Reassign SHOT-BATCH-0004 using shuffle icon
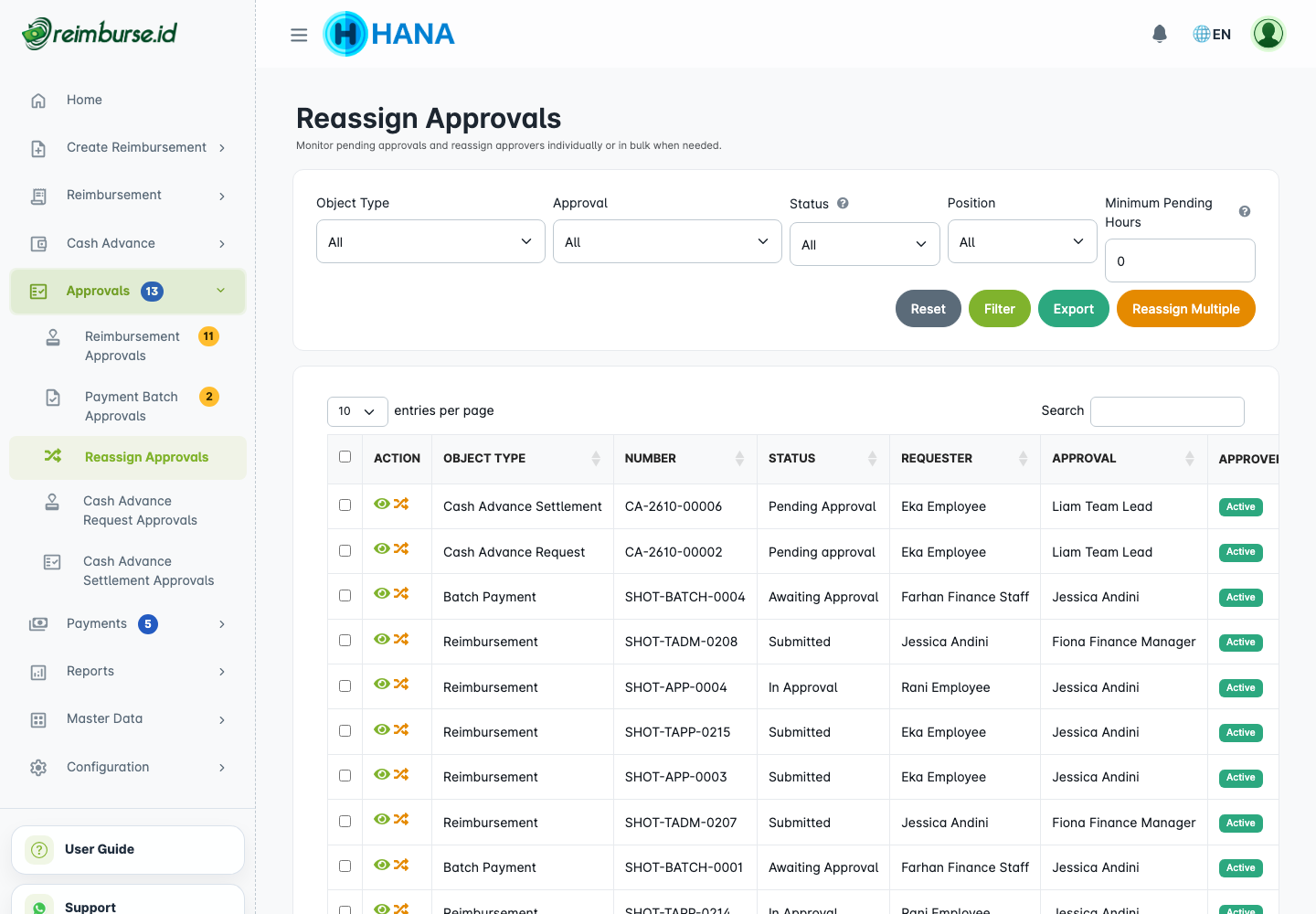This screenshot has height=914, width=1316. 401,594
